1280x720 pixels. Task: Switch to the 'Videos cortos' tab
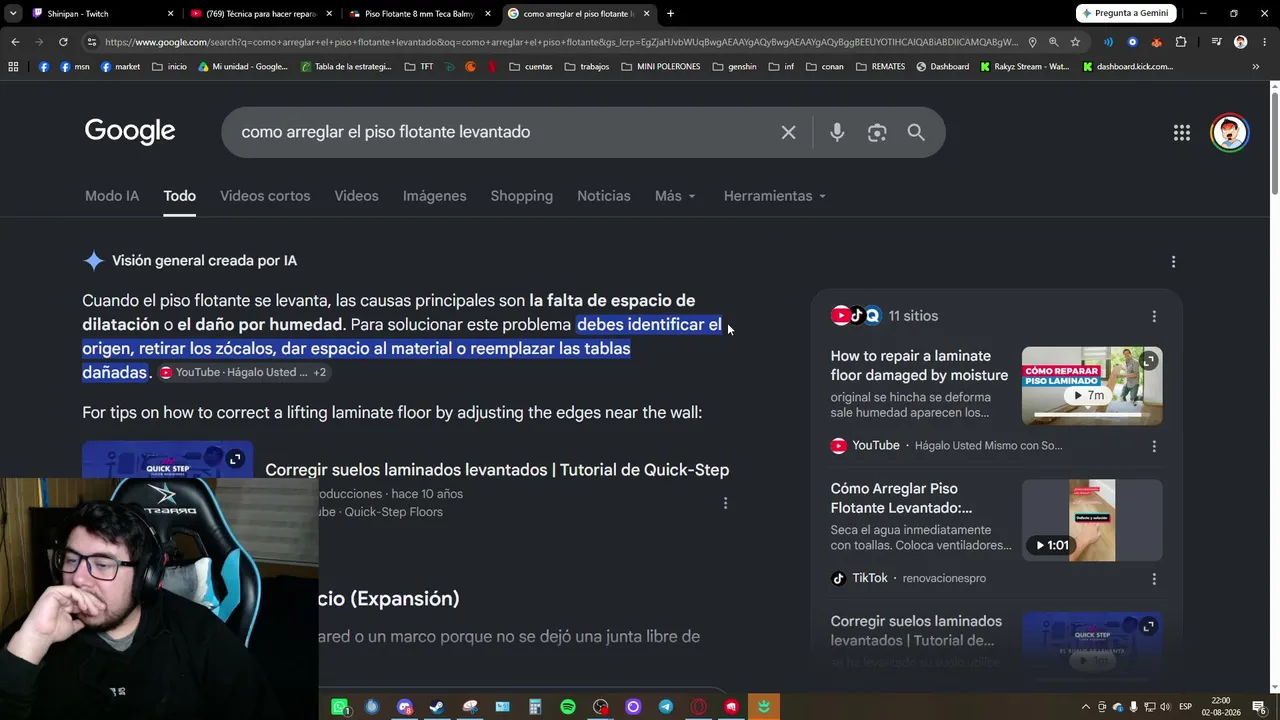tap(265, 196)
